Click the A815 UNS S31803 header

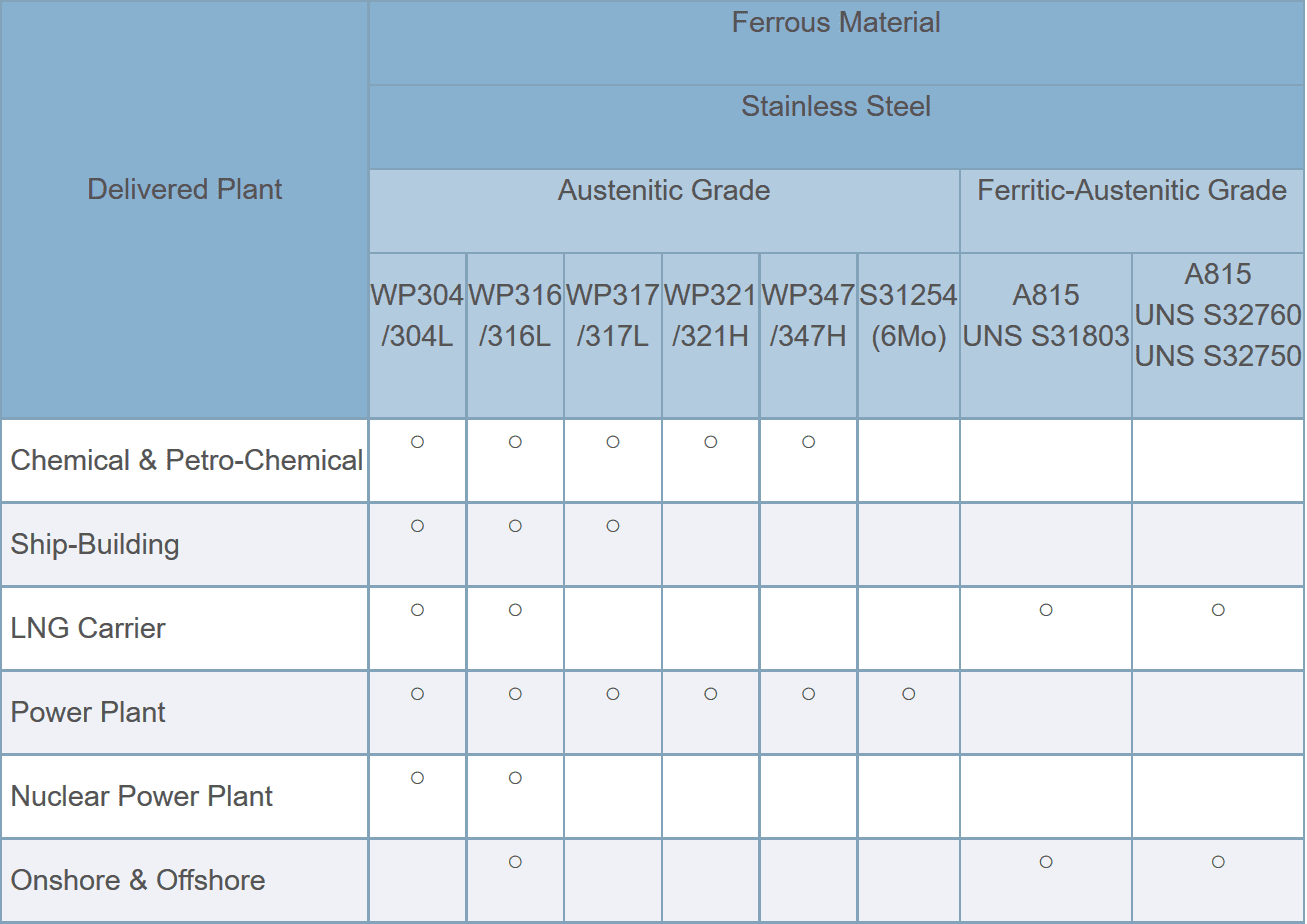point(1046,316)
